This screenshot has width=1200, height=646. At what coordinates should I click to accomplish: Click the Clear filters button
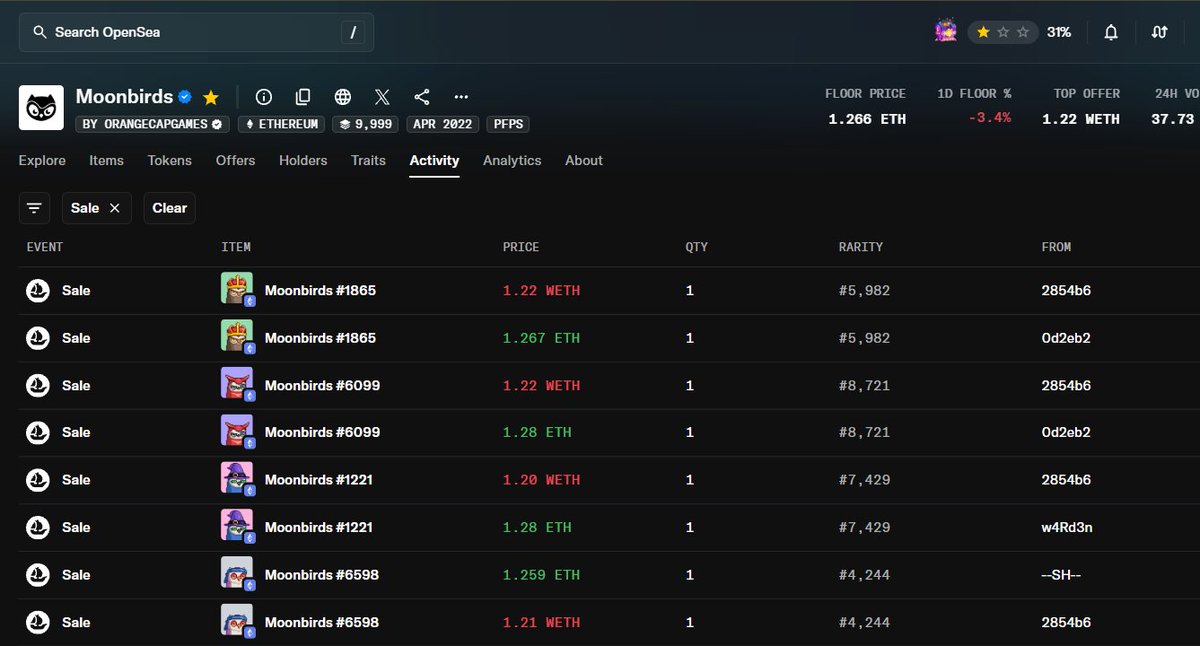(x=169, y=208)
